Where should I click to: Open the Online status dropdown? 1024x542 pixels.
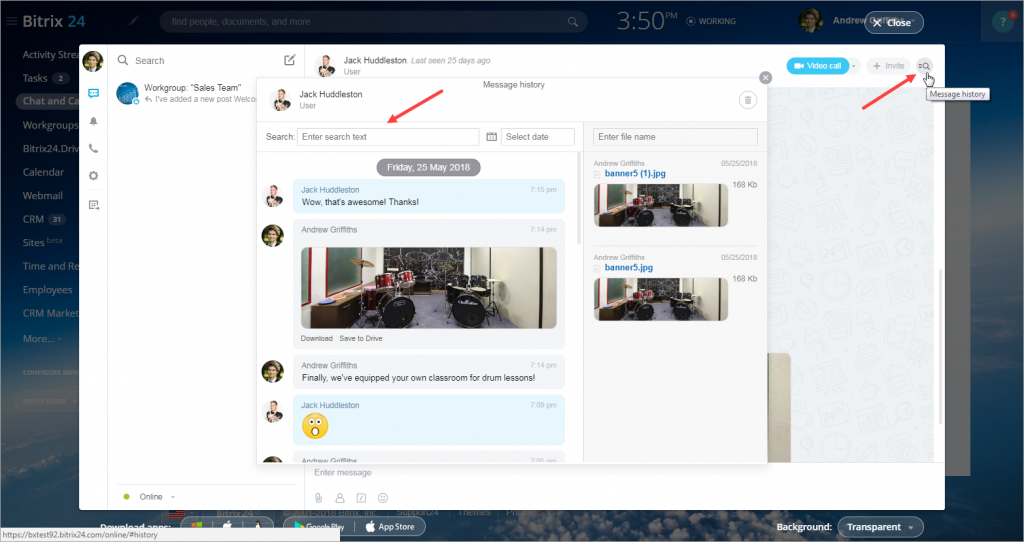[150, 497]
